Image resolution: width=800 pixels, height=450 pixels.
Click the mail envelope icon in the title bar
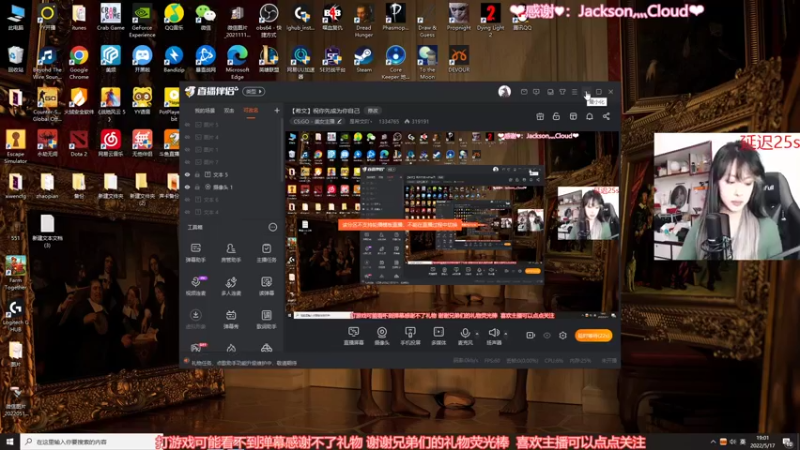[524, 92]
